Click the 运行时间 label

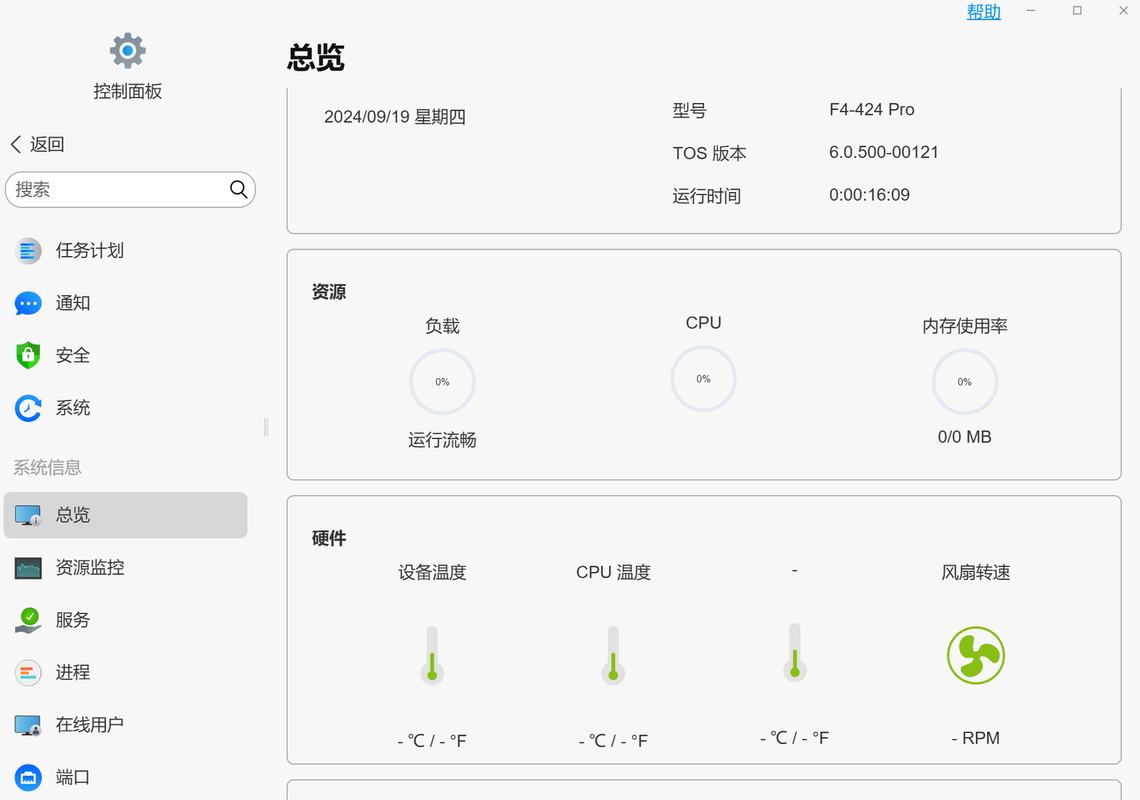(707, 196)
